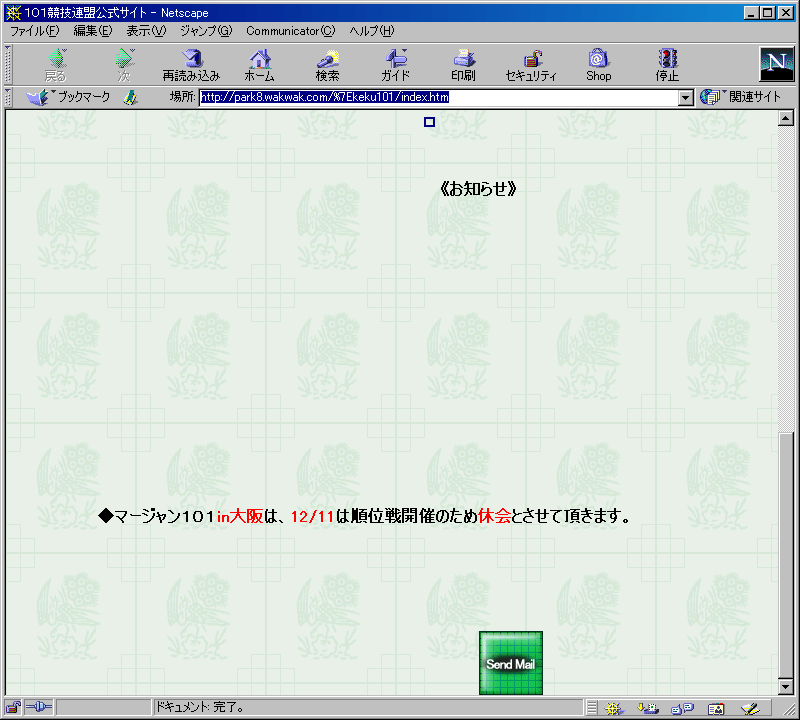Click the Netscape title bar icon
Image resolution: width=800 pixels, height=720 pixels.
(x=14, y=13)
